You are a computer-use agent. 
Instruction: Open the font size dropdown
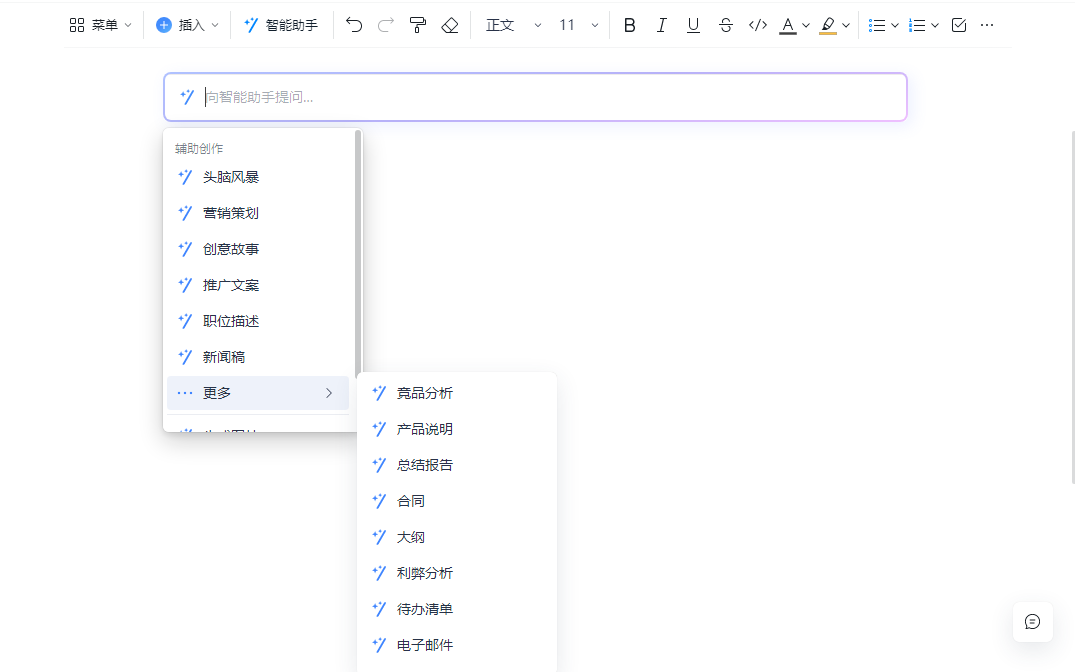pyautogui.click(x=578, y=25)
